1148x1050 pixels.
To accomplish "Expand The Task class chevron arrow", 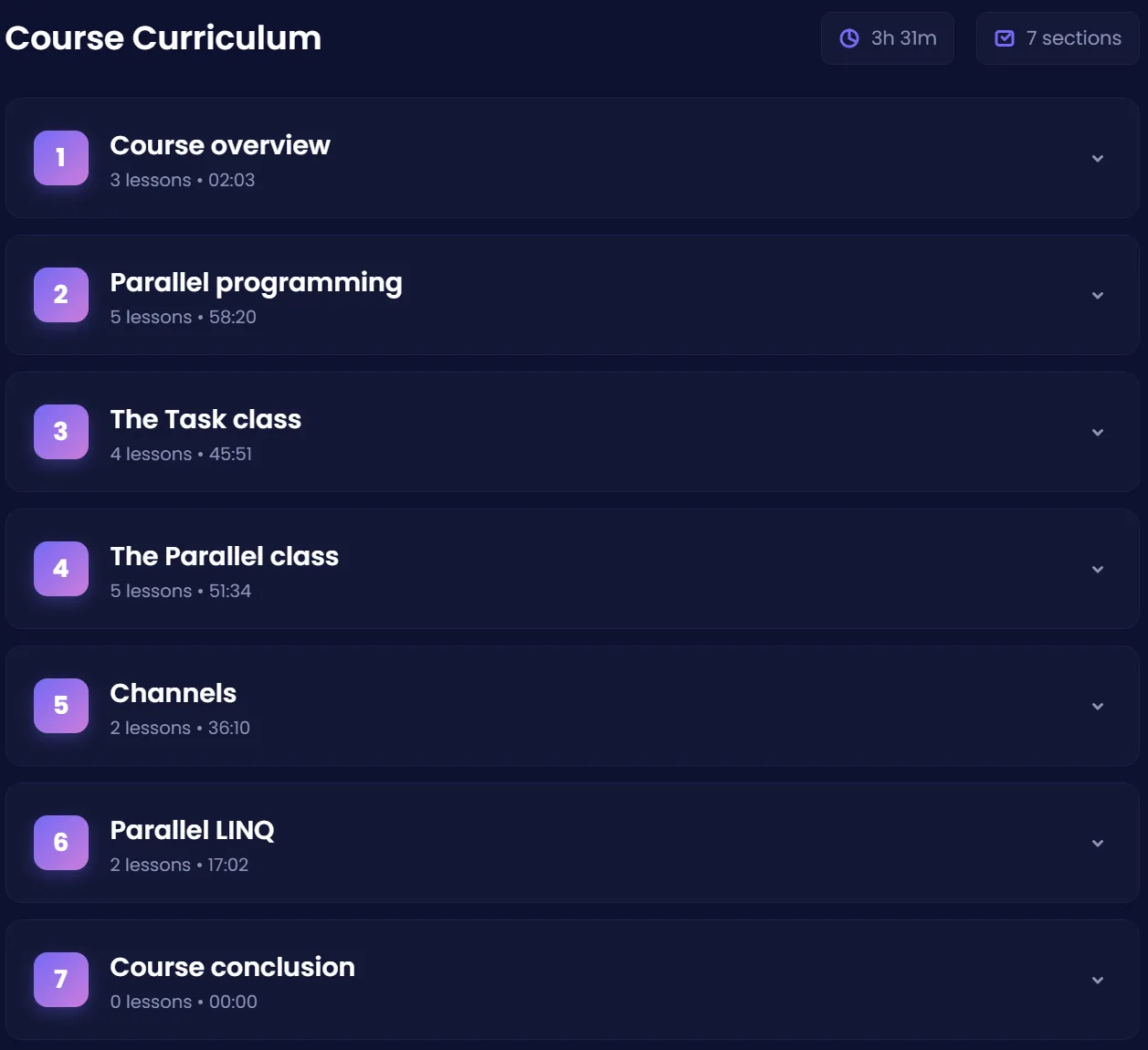I will click(x=1098, y=433).
